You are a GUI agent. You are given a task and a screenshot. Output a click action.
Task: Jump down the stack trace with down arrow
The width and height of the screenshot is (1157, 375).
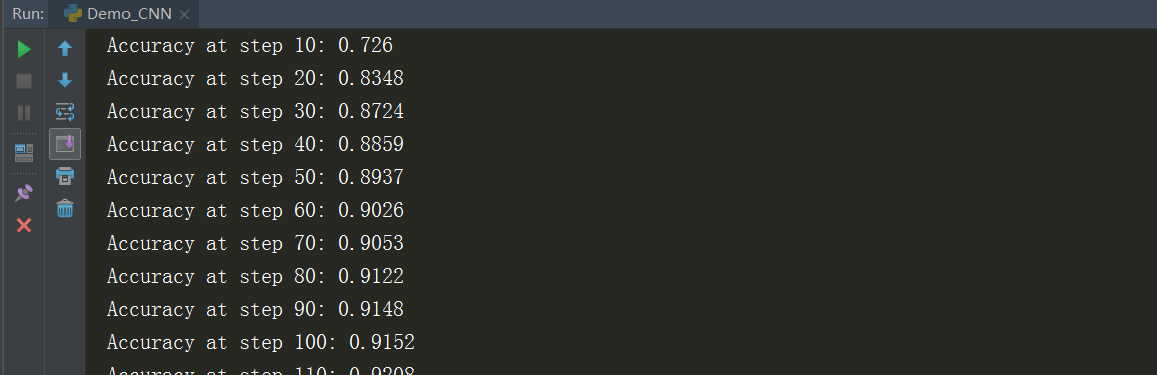point(65,80)
